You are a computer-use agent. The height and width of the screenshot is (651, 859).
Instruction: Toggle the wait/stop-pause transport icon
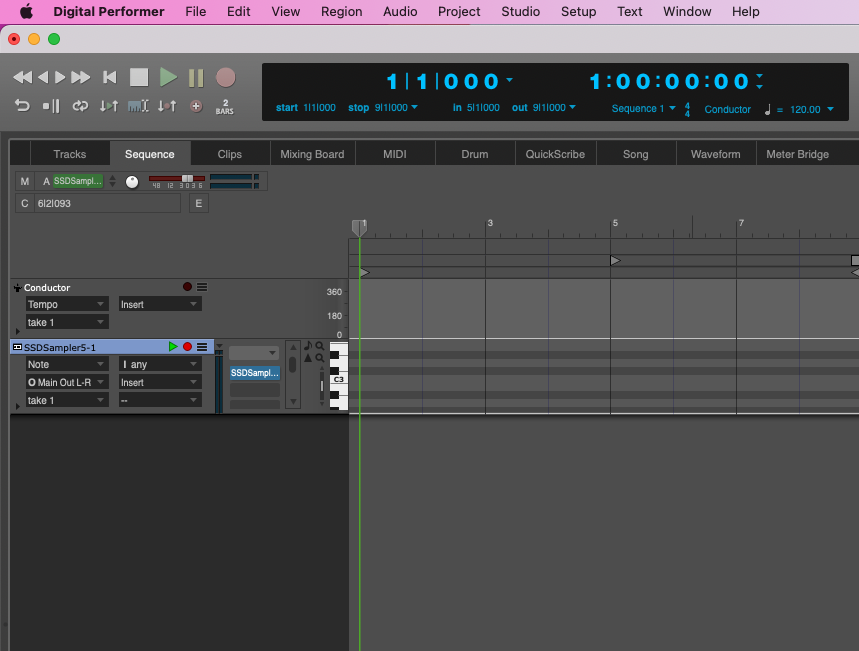(51, 106)
